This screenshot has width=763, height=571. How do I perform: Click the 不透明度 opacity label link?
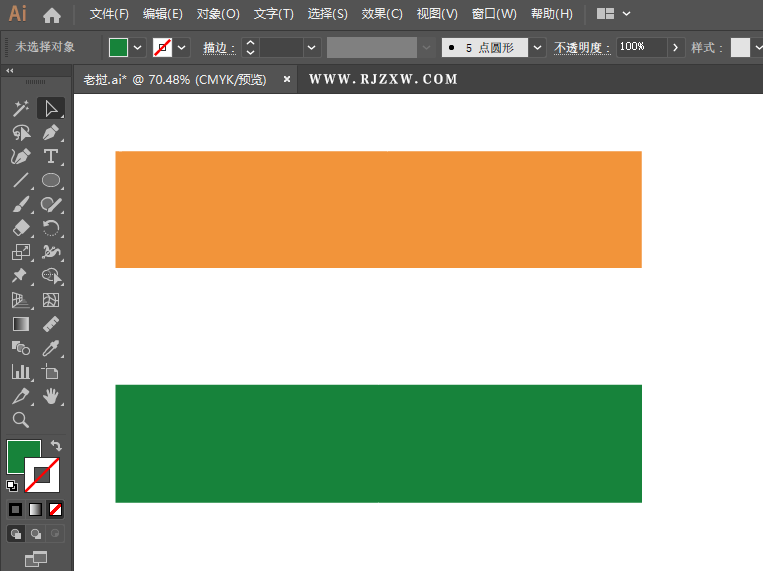click(x=582, y=47)
